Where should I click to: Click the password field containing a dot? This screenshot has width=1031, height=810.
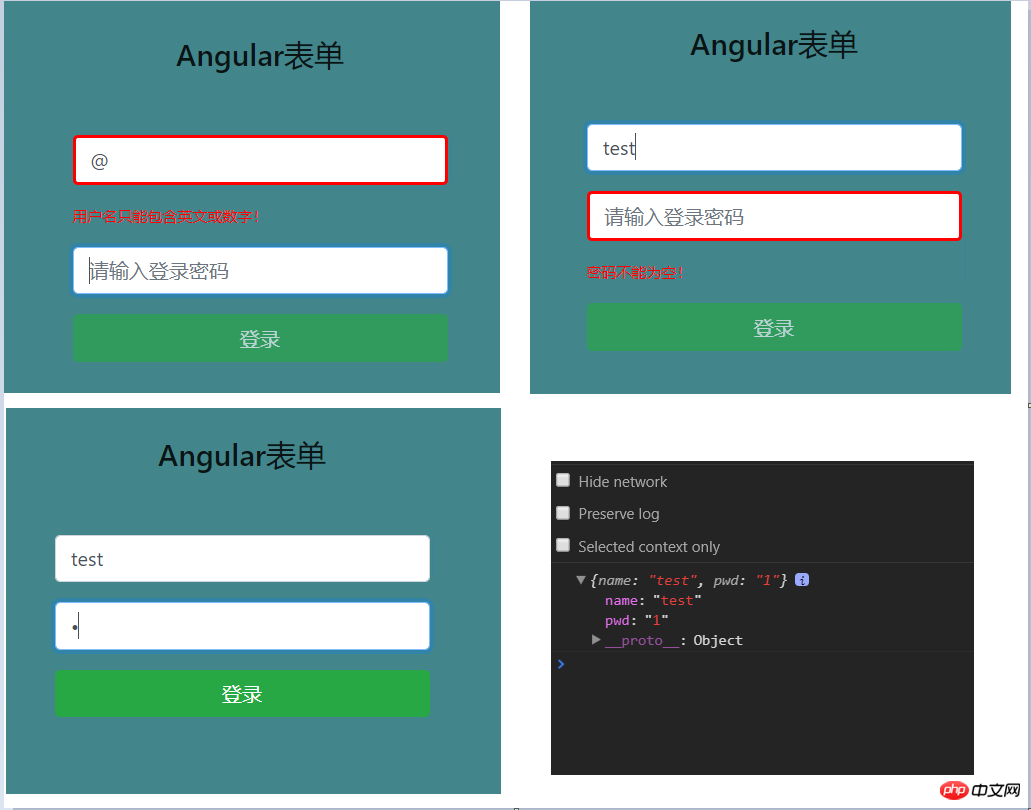pos(242,625)
